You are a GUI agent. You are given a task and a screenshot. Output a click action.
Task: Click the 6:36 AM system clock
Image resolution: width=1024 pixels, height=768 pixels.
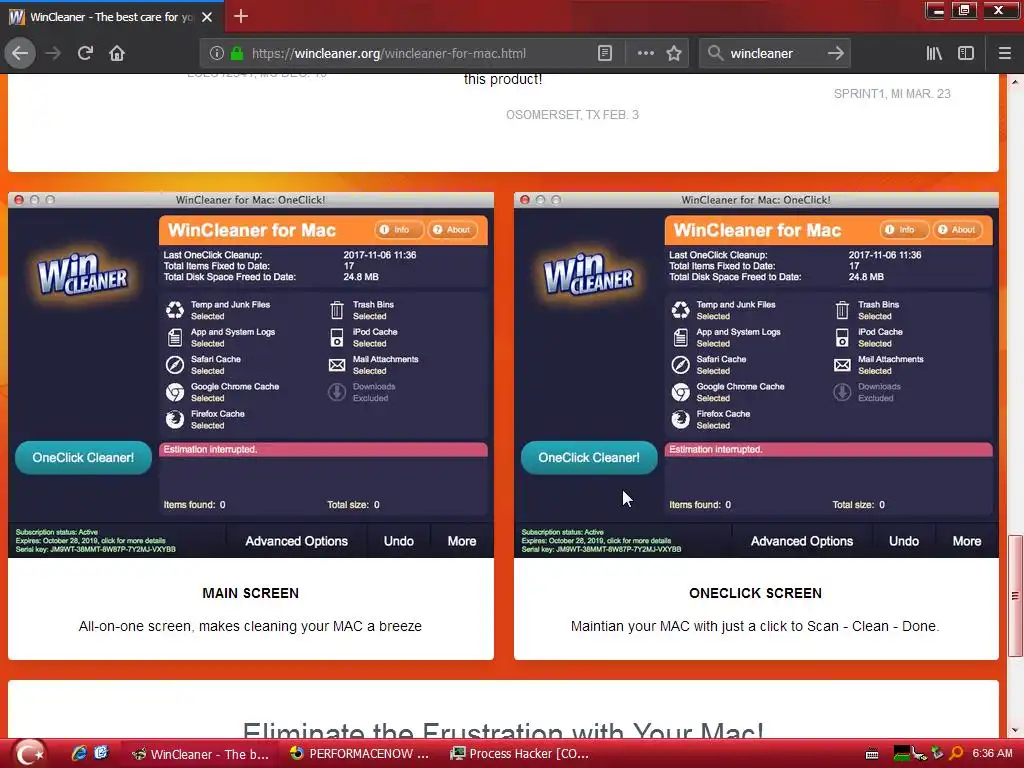[992, 753]
